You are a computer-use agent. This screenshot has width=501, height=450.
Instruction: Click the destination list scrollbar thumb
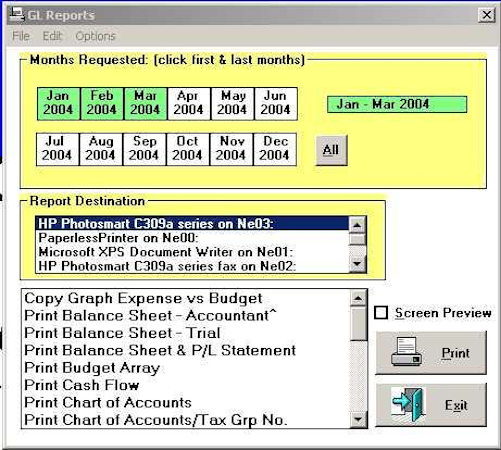tap(357, 239)
